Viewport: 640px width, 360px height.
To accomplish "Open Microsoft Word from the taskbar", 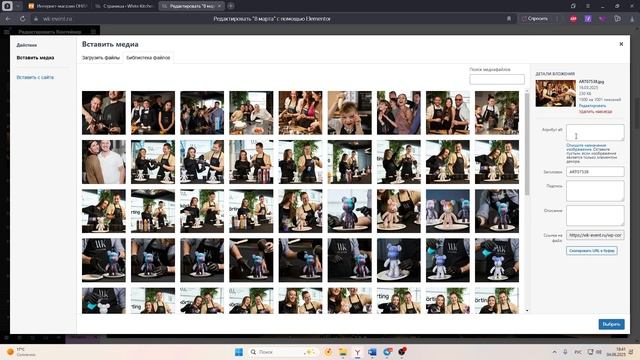I will coord(372,352).
